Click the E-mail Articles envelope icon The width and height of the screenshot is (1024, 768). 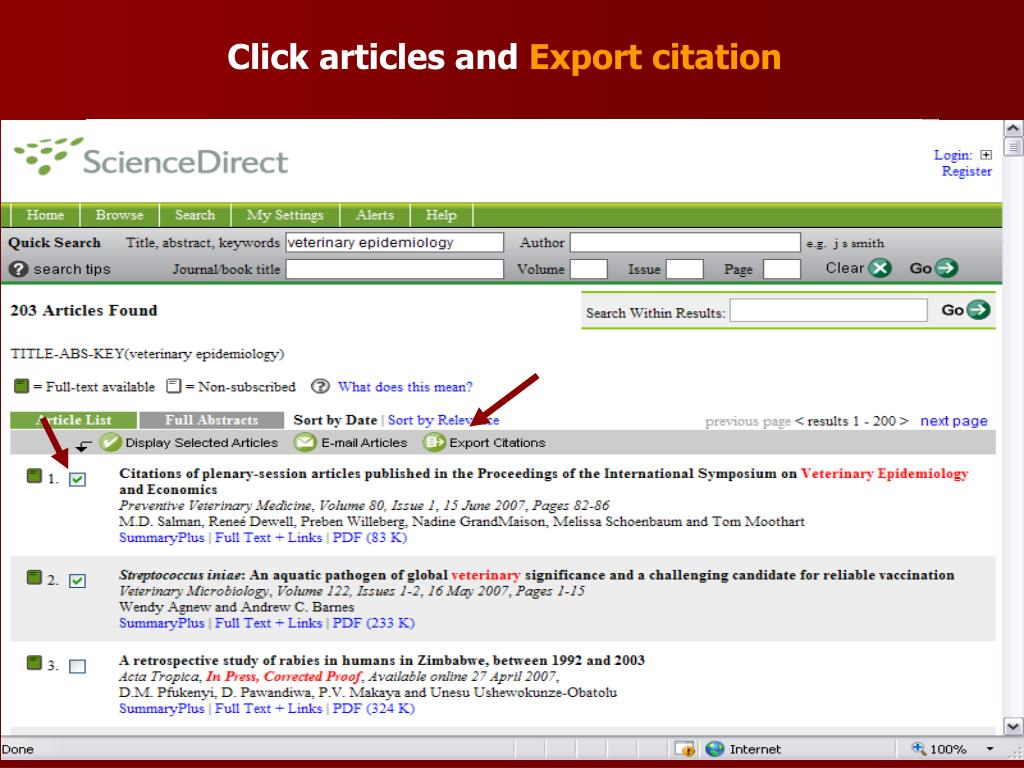(x=304, y=442)
